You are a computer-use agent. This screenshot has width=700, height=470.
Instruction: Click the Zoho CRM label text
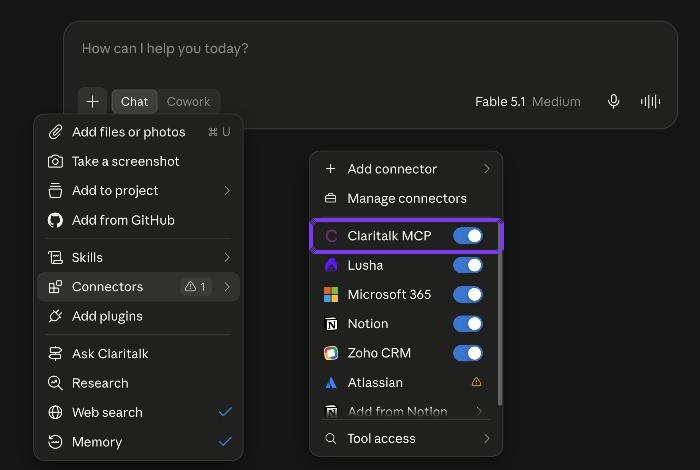click(x=379, y=353)
